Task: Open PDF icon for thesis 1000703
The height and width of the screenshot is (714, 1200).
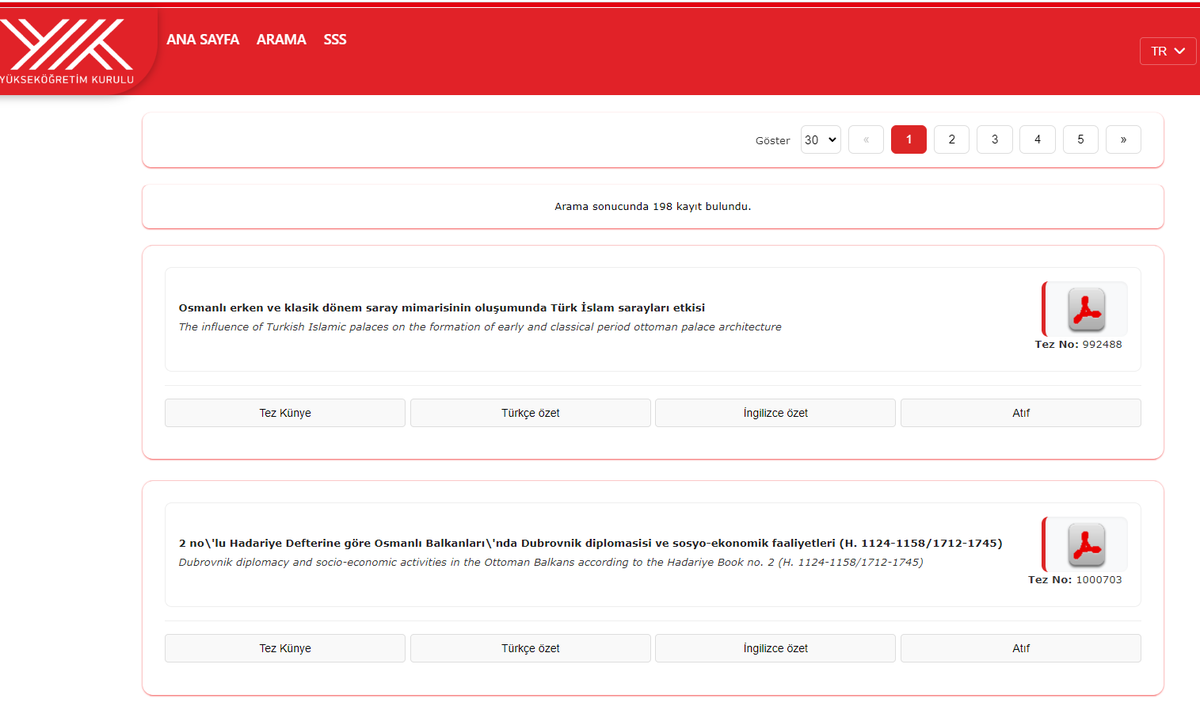Action: click(1086, 544)
